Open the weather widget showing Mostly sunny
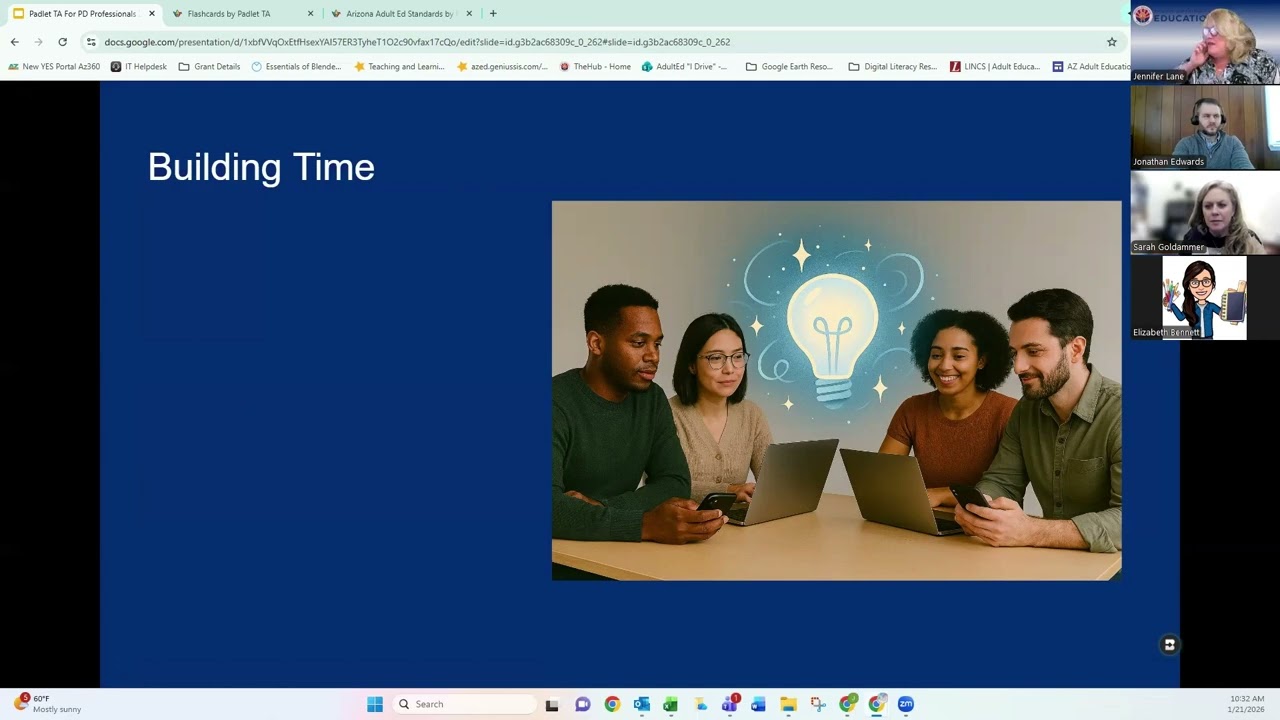Image resolution: width=1280 pixels, height=720 pixels. coord(48,704)
